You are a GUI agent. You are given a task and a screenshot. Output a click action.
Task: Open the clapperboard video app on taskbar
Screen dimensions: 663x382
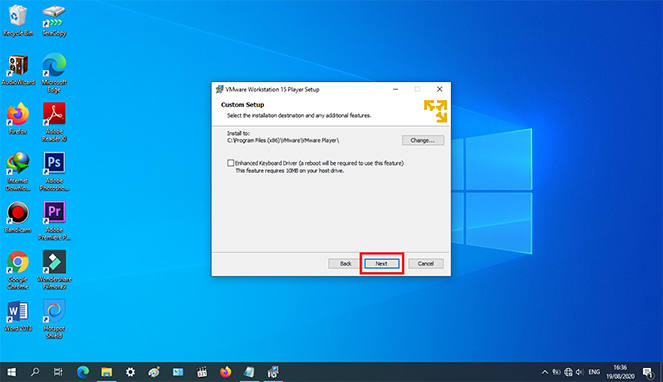pyautogui.click(x=202, y=372)
